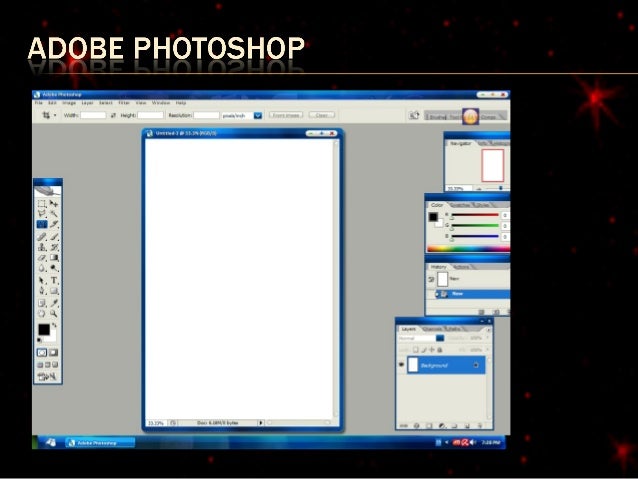Switch to the Swatches tab
Screen dimensions: 638x479
460,205
